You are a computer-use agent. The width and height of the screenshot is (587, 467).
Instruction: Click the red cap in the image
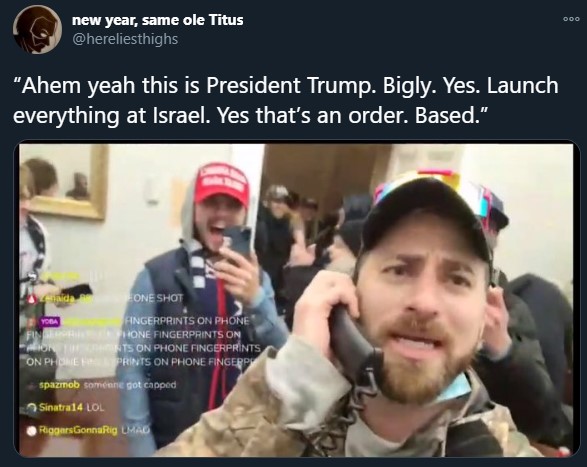coord(222,184)
